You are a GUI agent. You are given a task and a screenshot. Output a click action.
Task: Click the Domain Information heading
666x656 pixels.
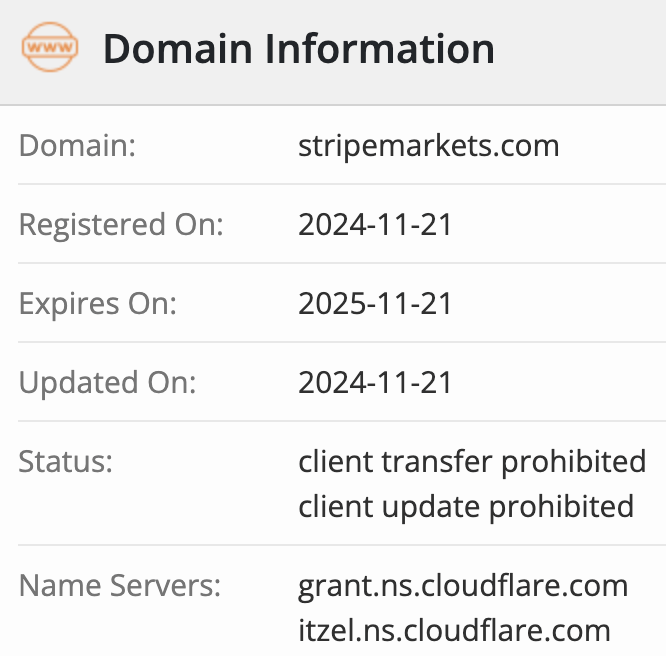click(298, 48)
